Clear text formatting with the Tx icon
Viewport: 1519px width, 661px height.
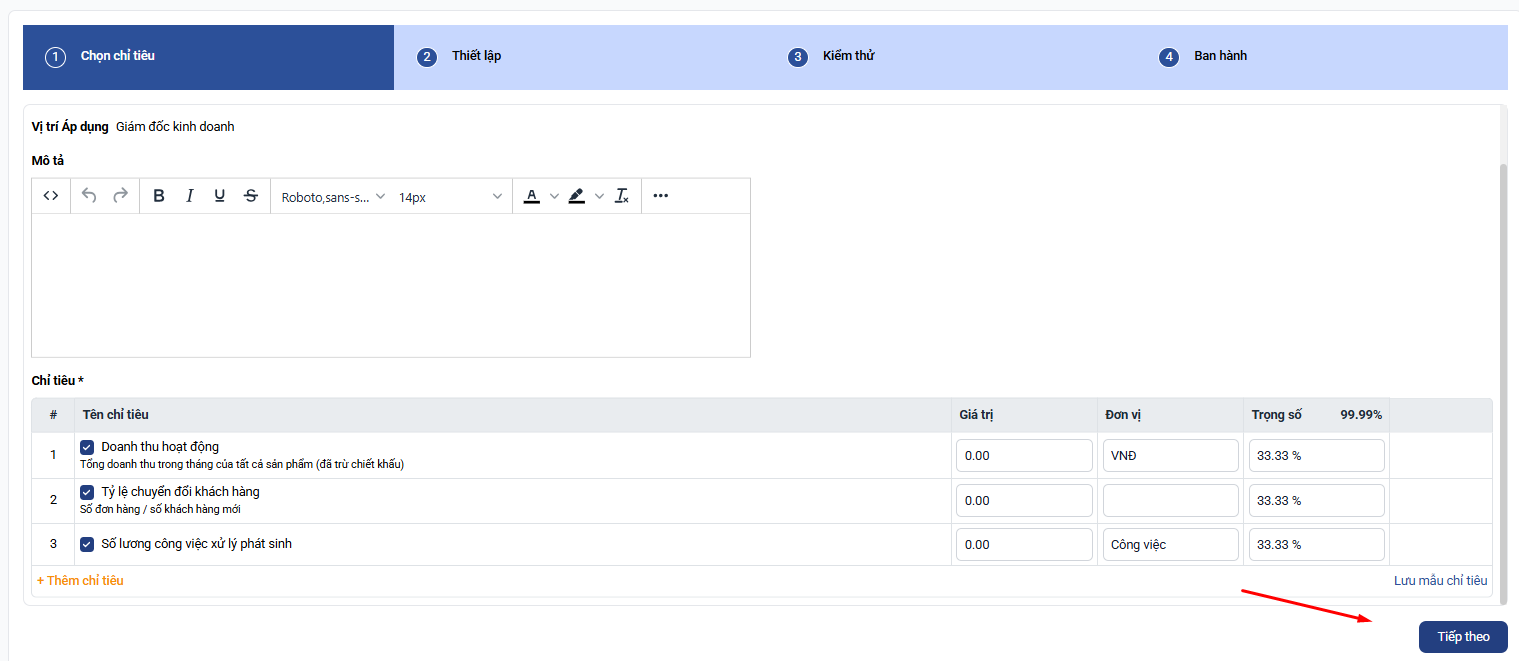[621, 196]
